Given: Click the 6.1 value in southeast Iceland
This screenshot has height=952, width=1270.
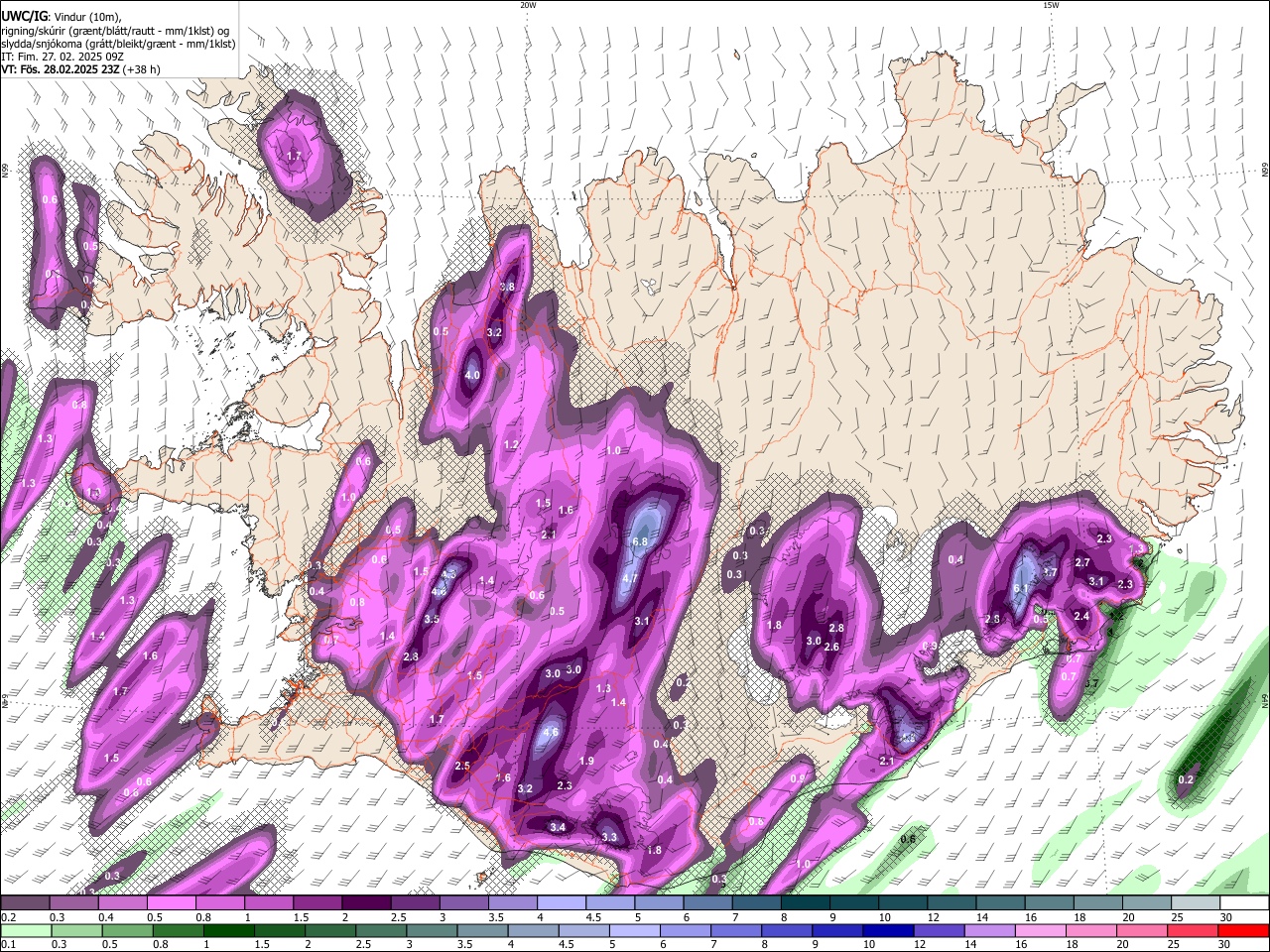Looking at the screenshot, I should click(x=1020, y=588).
